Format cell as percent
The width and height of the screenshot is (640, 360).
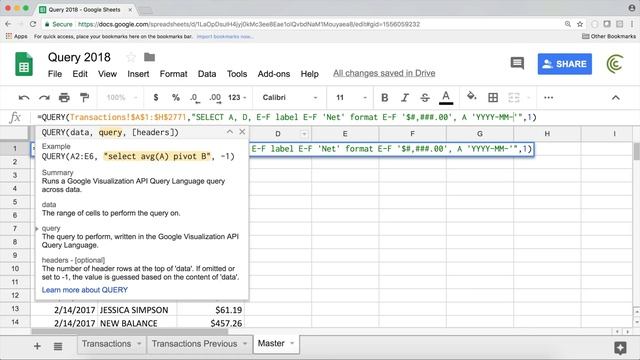[176, 98]
